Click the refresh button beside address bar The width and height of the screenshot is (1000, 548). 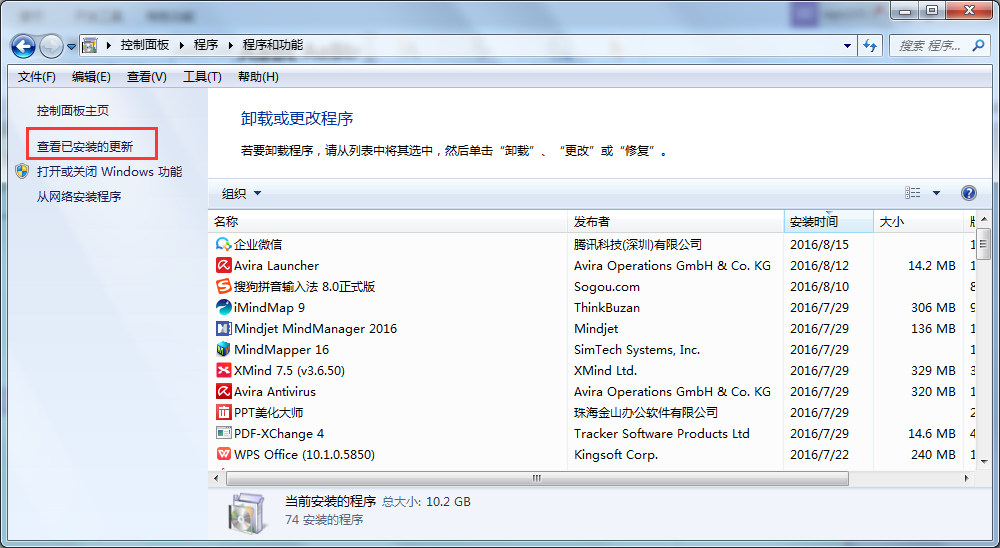[870, 46]
